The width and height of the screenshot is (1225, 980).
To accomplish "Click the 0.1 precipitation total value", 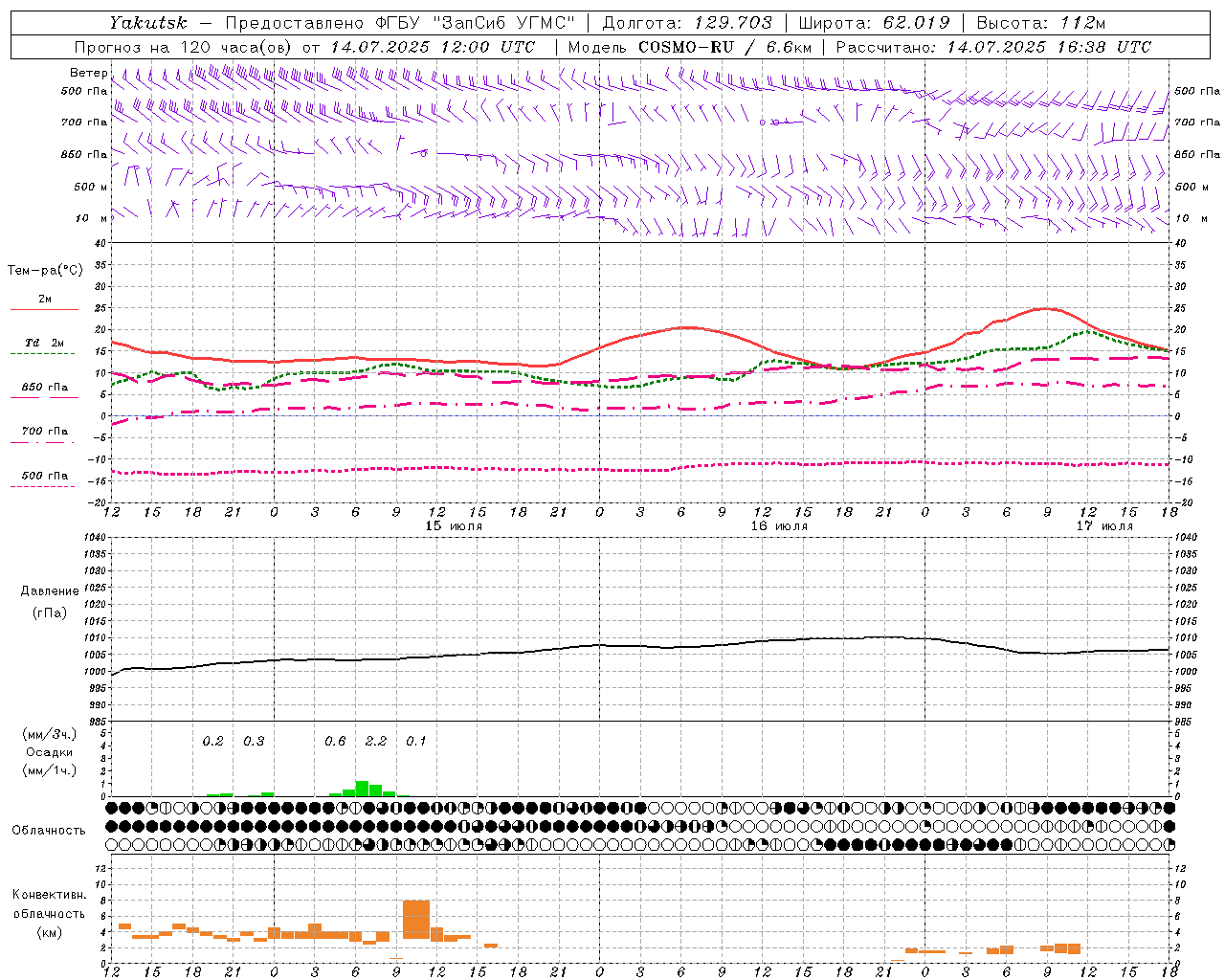I will pos(416,741).
